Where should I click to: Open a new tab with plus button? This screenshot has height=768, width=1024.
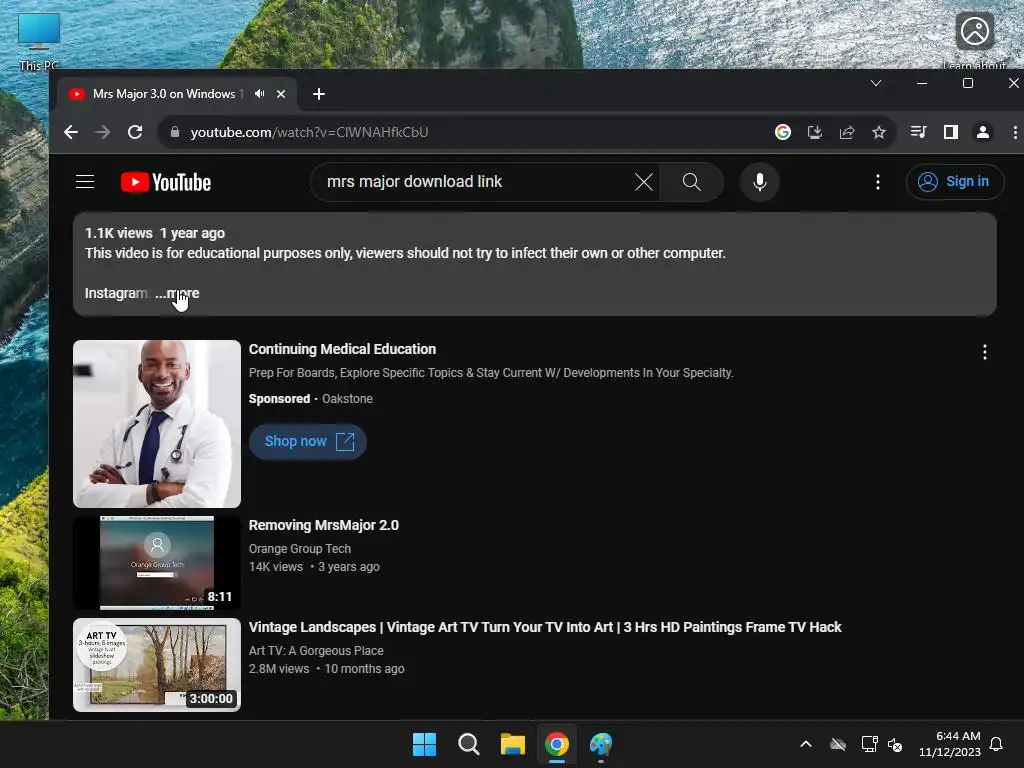(x=319, y=95)
